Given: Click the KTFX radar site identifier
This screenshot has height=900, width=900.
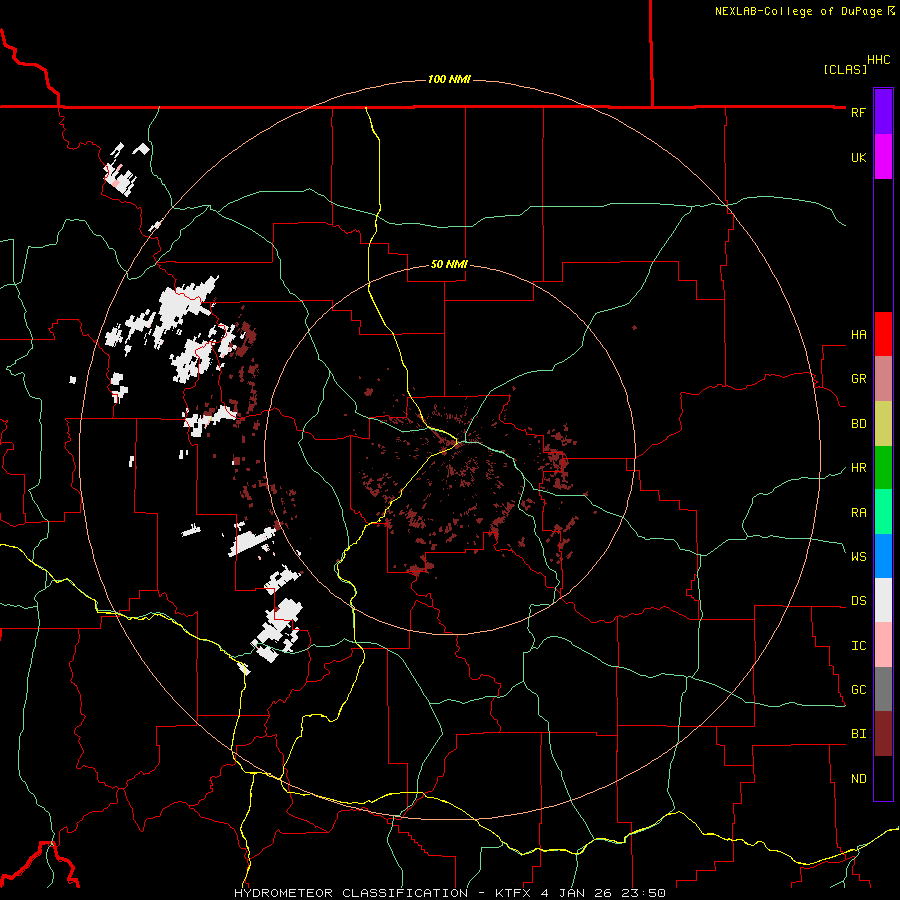Looking at the screenshot, I should point(511,893).
